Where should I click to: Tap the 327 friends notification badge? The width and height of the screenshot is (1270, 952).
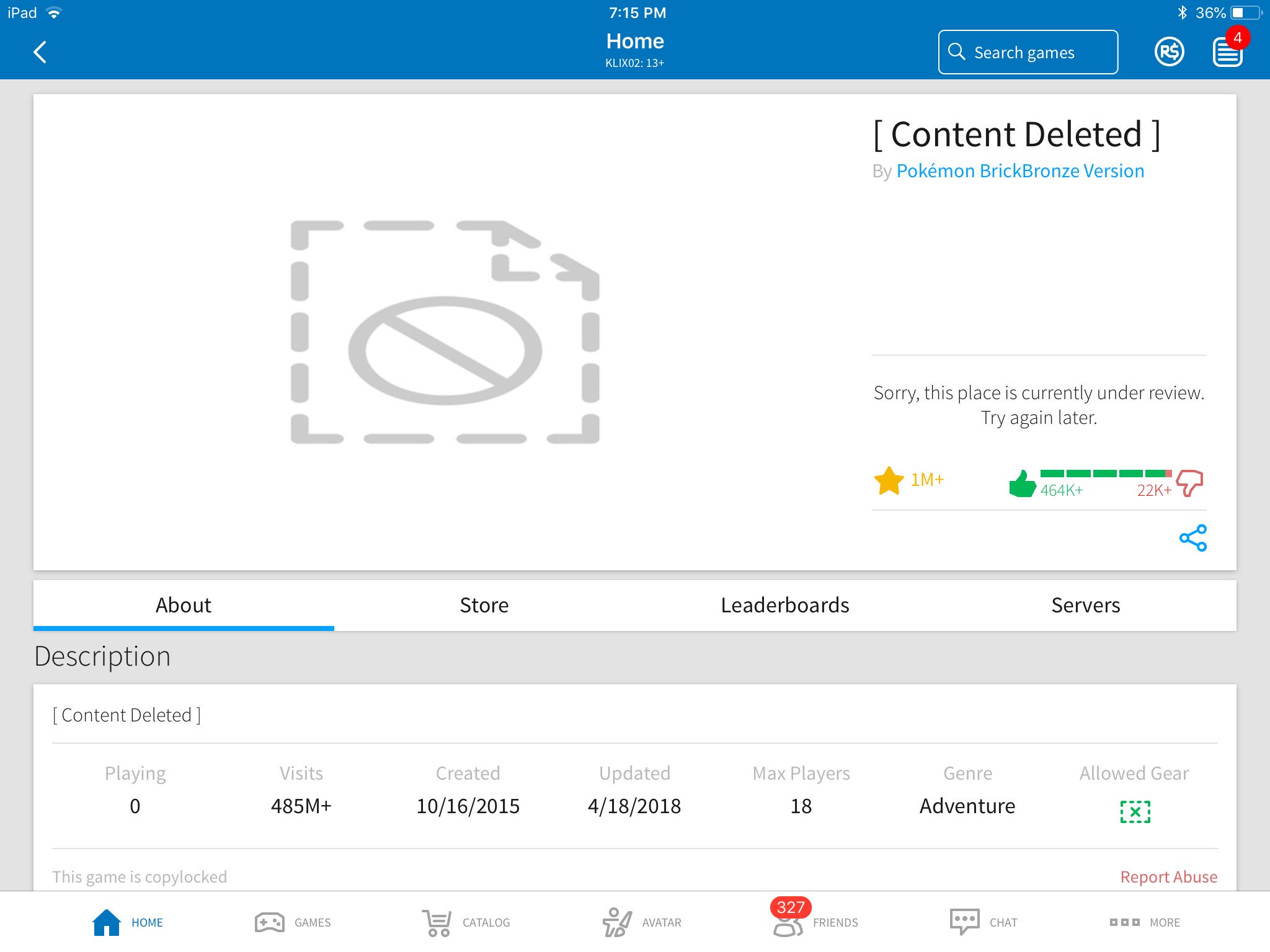(x=791, y=907)
